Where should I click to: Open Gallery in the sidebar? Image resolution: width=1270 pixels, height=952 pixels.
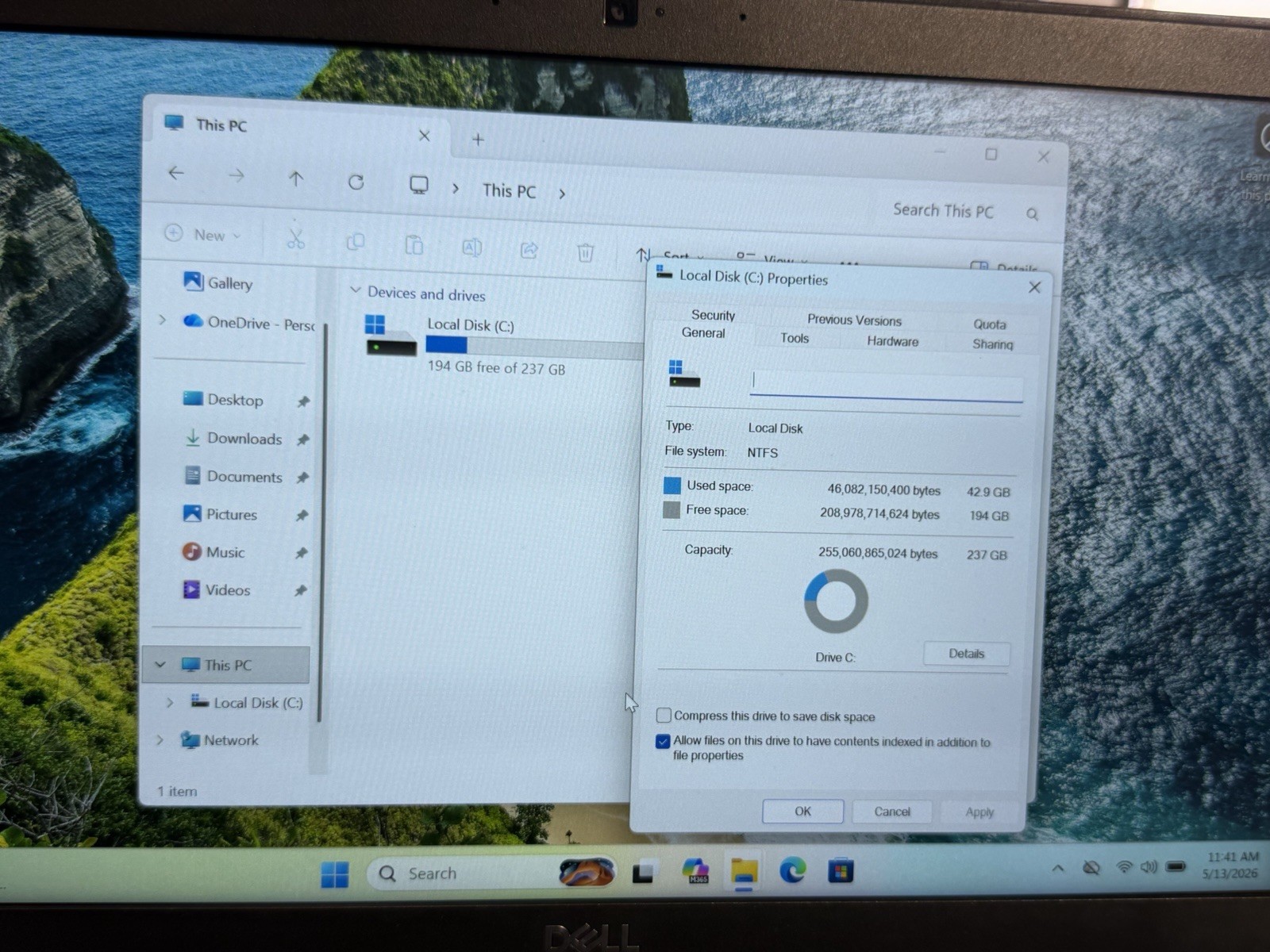click(217, 282)
